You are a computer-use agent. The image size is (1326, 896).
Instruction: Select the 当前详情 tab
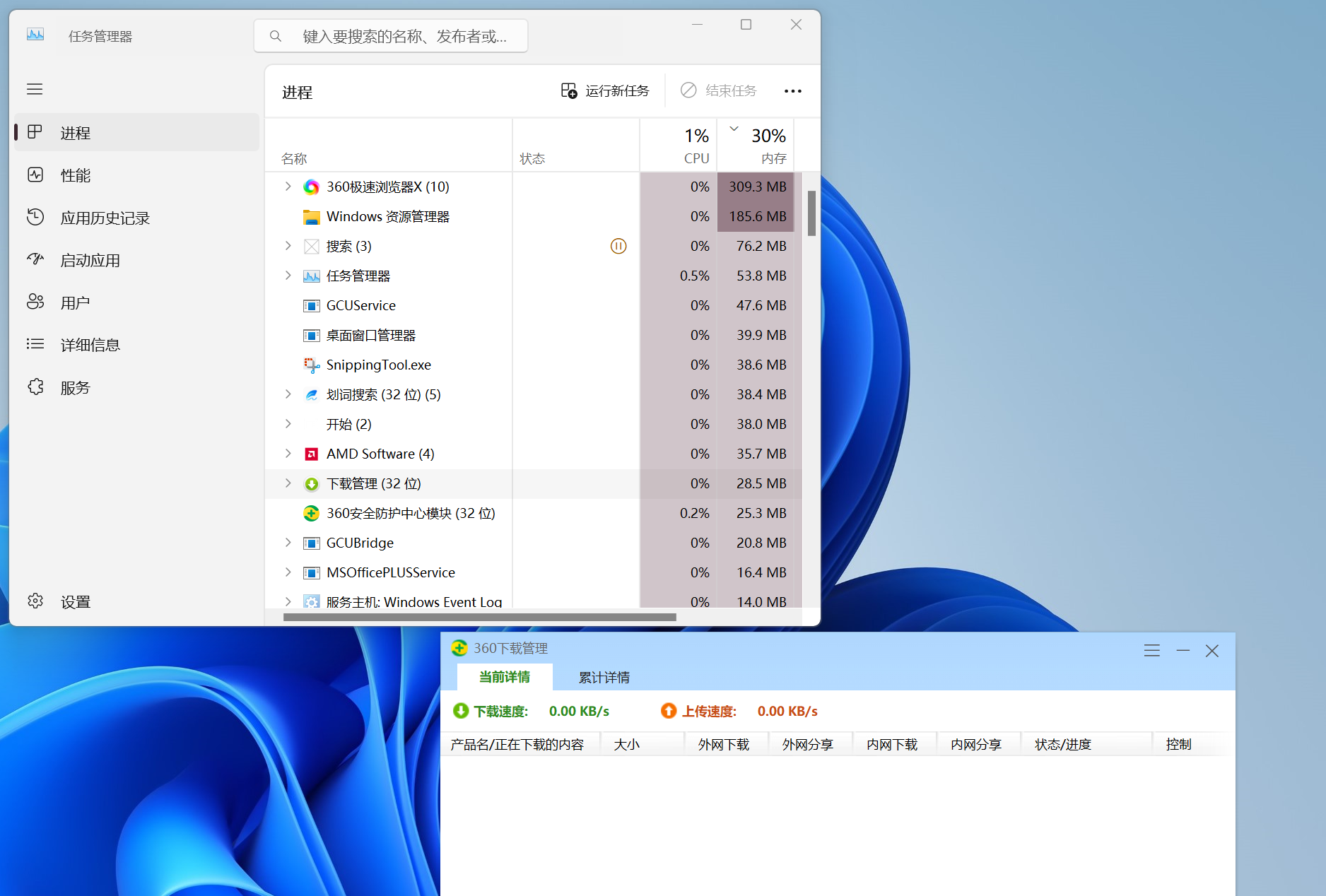click(x=504, y=677)
